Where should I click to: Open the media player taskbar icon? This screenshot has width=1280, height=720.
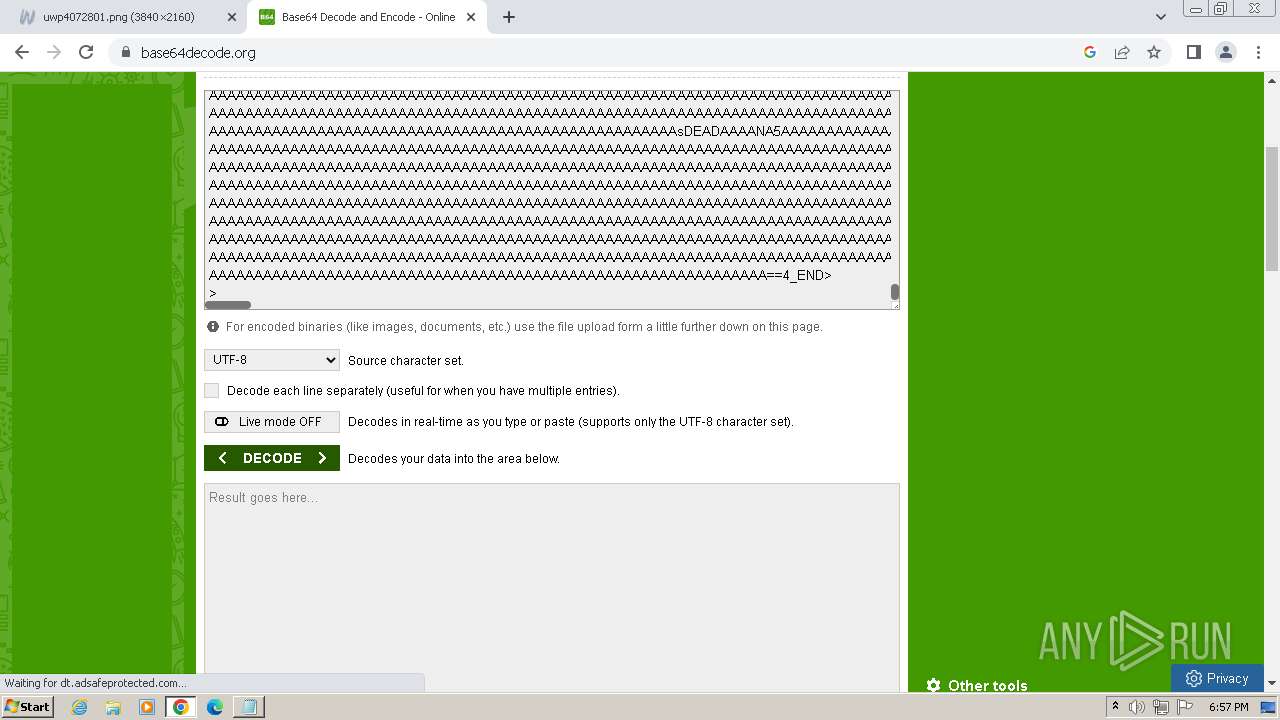tap(147, 707)
